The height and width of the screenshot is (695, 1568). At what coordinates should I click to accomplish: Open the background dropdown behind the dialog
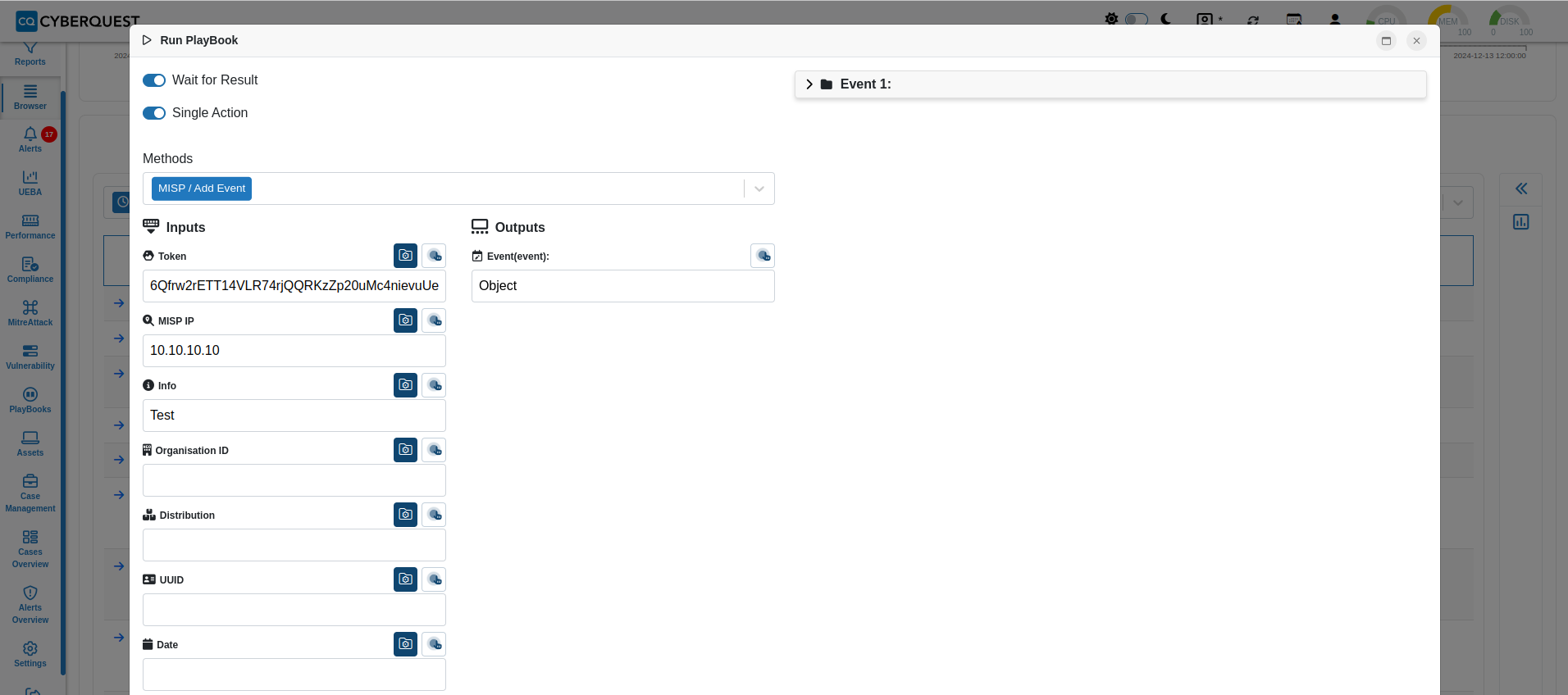(1457, 202)
